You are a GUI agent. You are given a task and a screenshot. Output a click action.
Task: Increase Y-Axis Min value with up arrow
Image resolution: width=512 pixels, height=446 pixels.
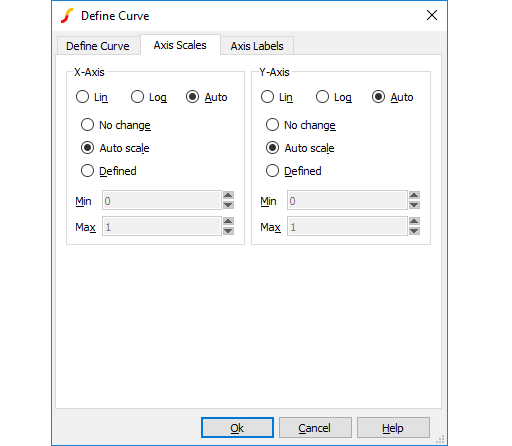pyautogui.click(x=414, y=195)
